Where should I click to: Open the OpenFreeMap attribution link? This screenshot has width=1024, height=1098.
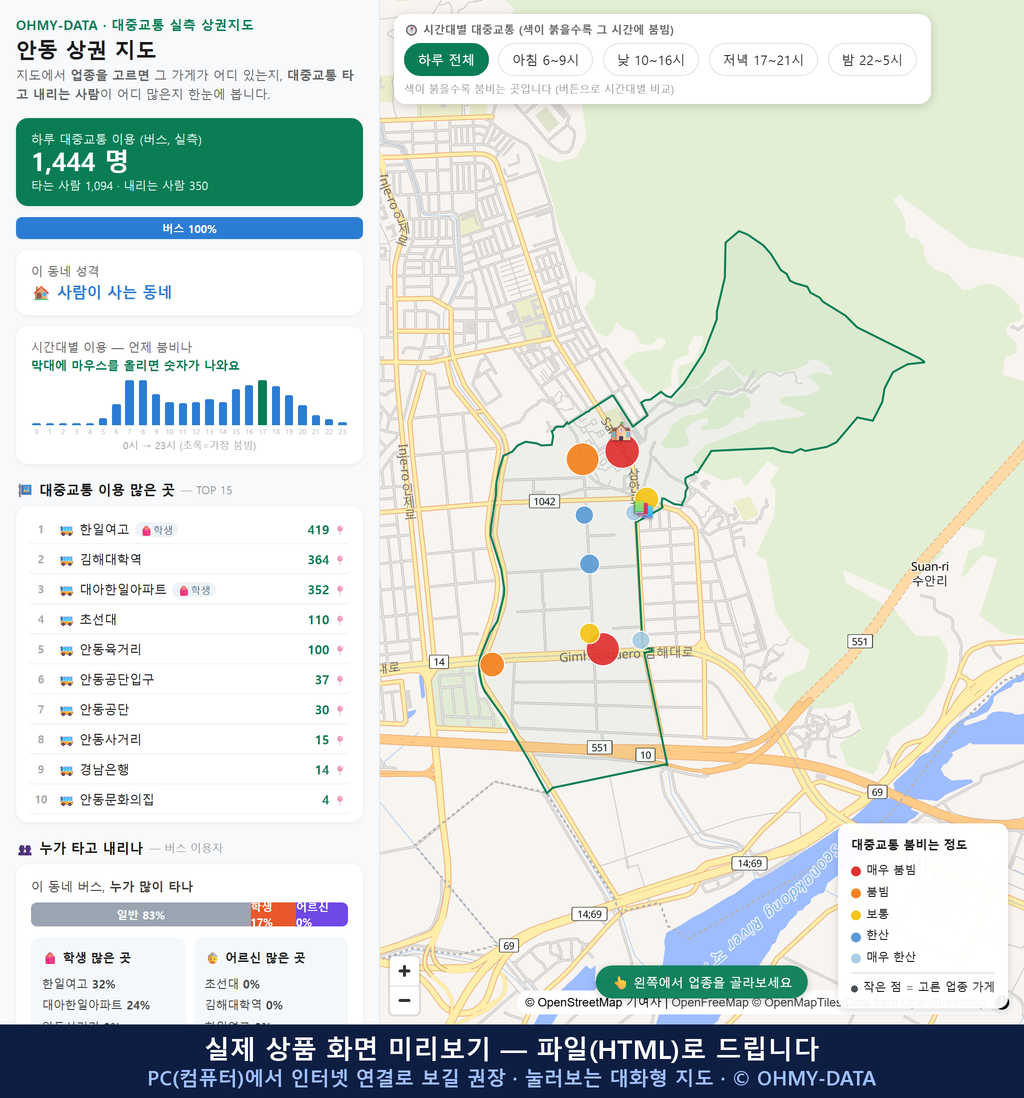(x=710, y=1003)
